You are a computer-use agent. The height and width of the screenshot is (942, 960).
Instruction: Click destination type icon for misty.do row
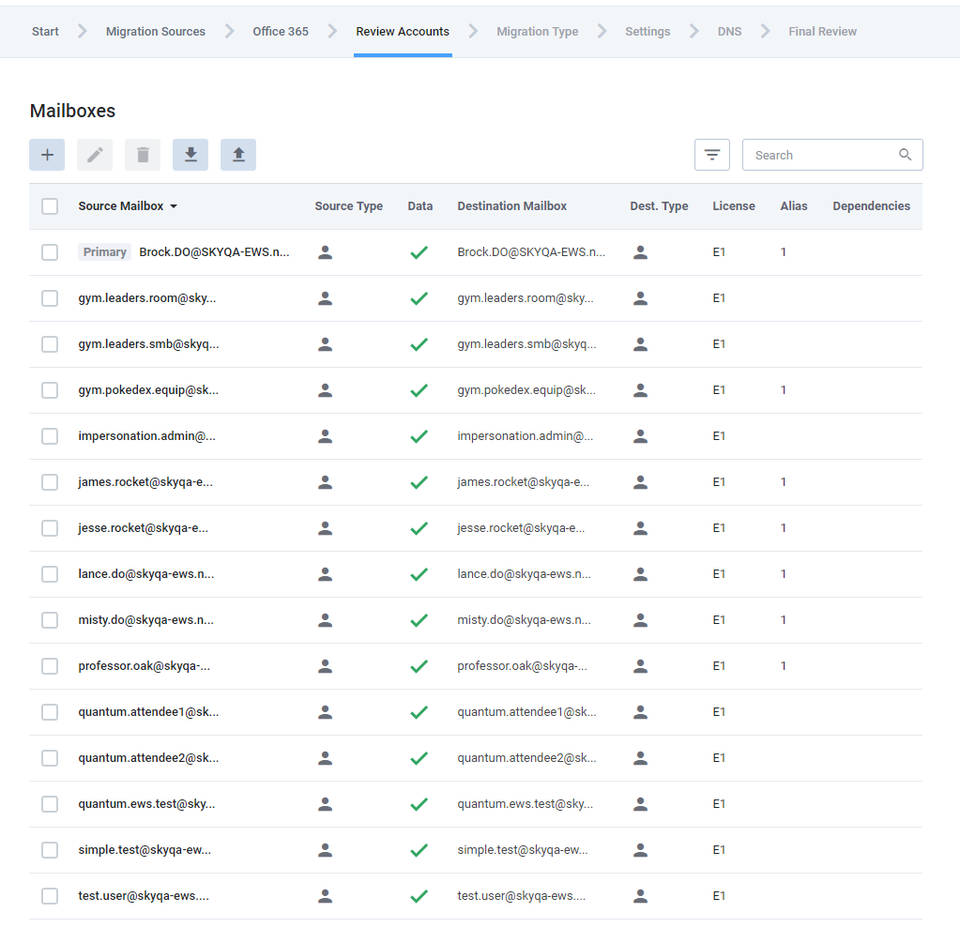pyautogui.click(x=641, y=620)
